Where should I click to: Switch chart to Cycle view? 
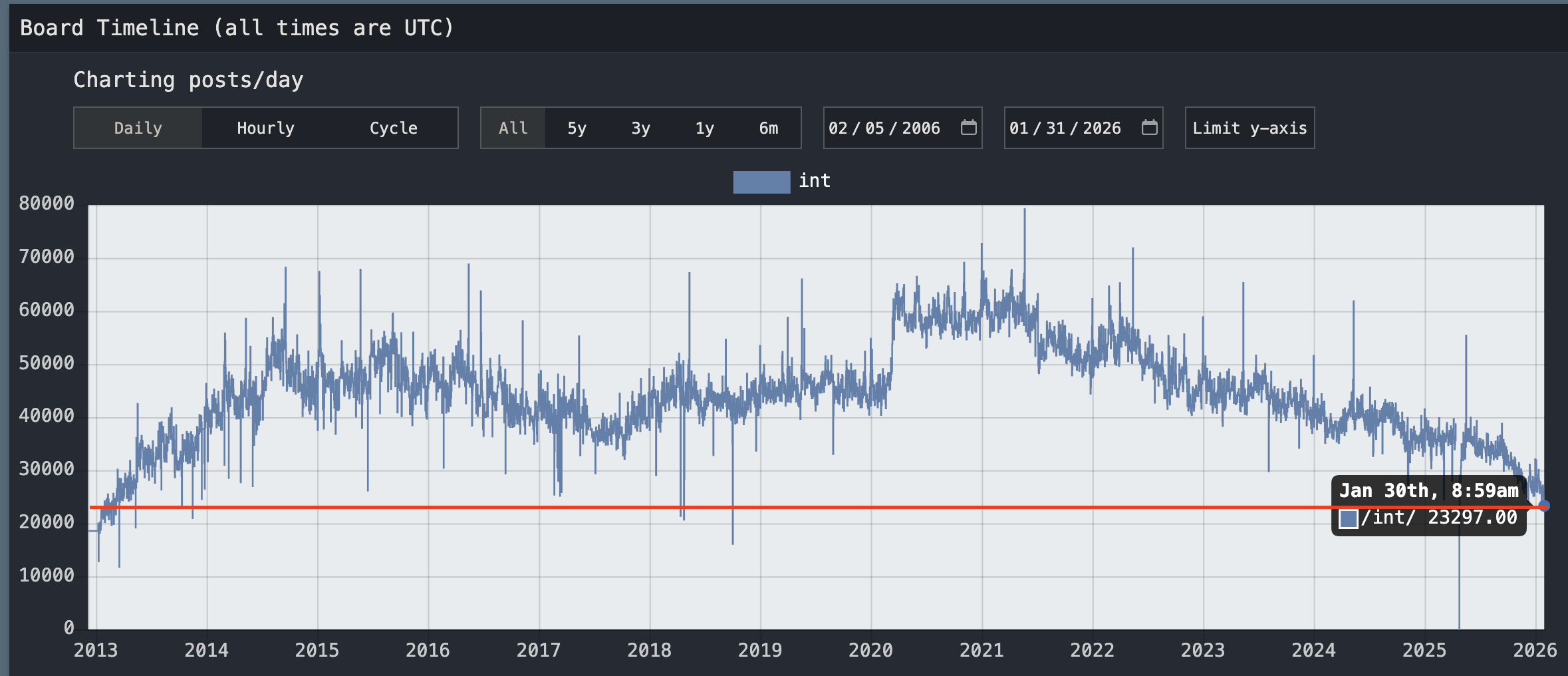pyautogui.click(x=393, y=128)
